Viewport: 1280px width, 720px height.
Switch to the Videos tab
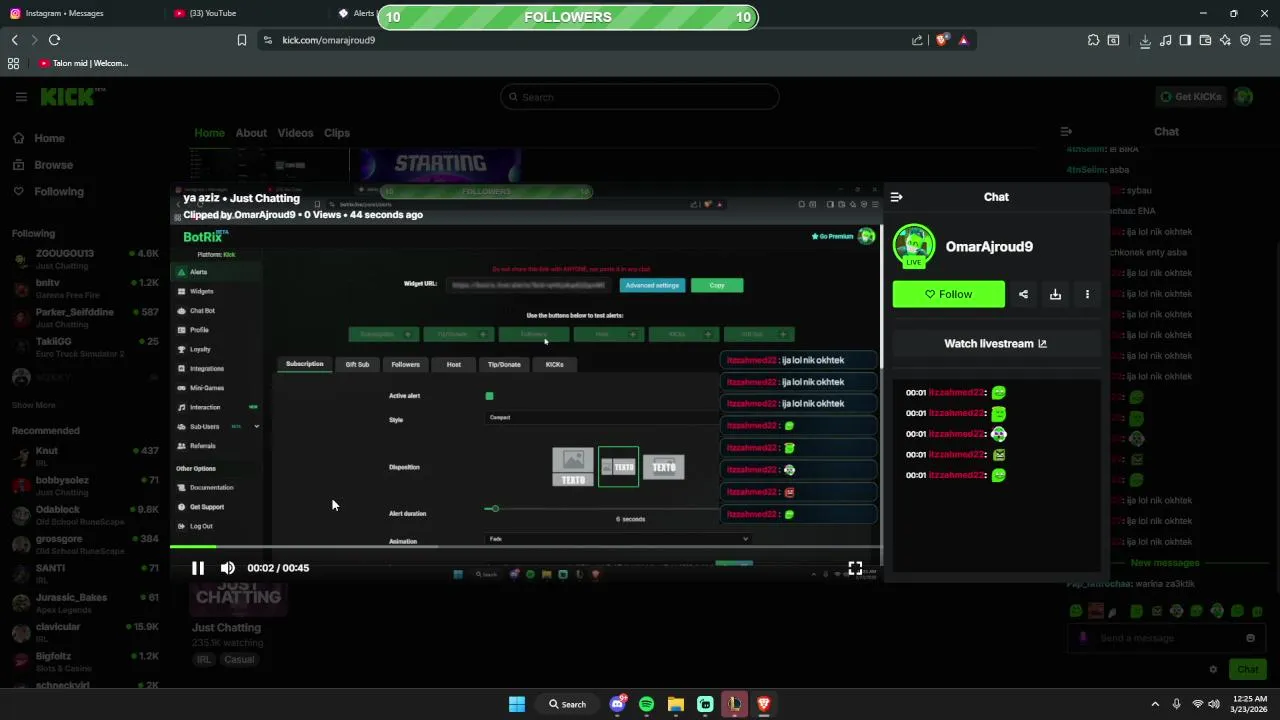click(x=295, y=133)
